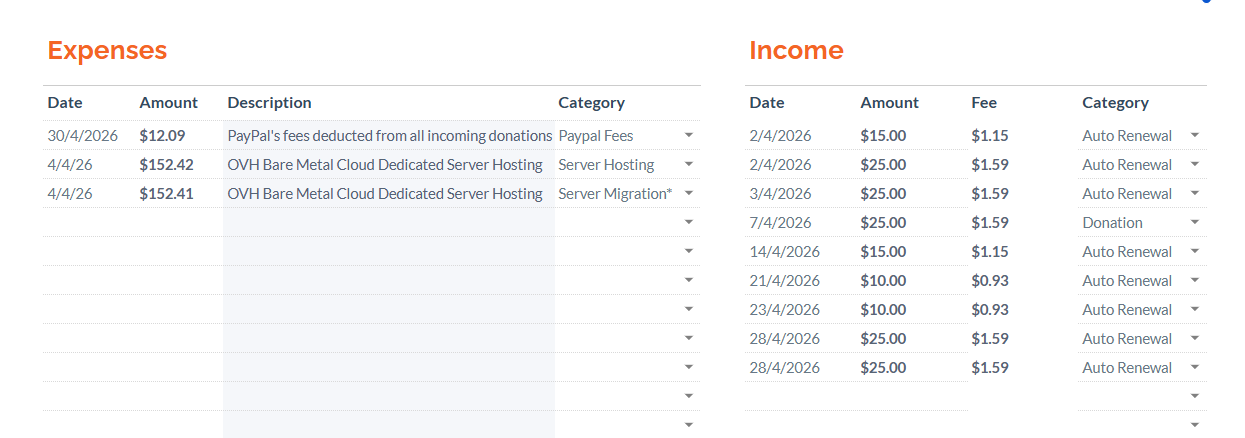This screenshot has width=1245, height=438.
Task: Select the $1.15 fee for 2/4/2026
Action: point(990,135)
